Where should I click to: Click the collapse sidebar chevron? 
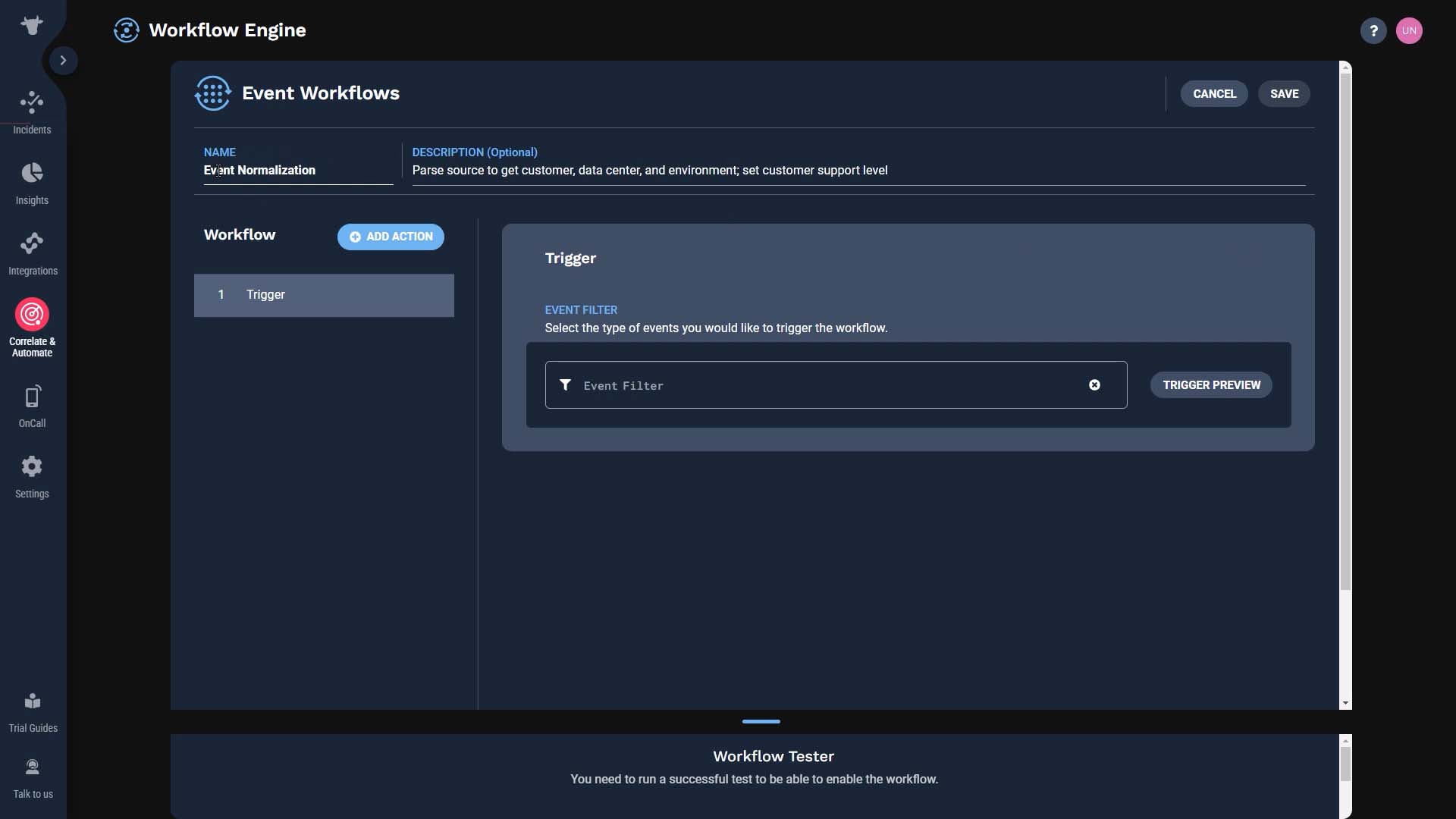coord(62,60)
